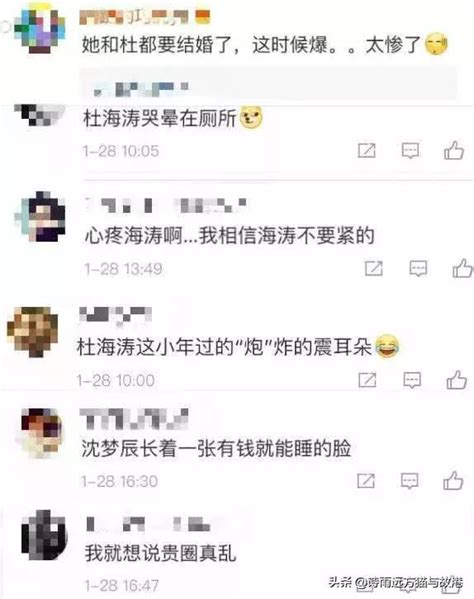Open avatar of 沈梦辰长着一张 commenter
The height and width of the screenshot is (599, 474).
tap(41, 433)
